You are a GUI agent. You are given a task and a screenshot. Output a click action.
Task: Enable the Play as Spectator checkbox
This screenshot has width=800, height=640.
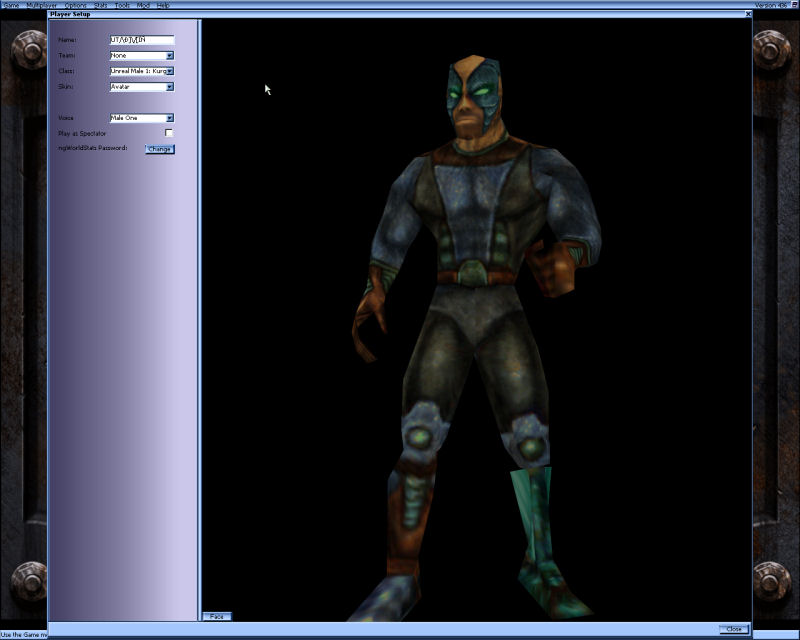[169, 131]
